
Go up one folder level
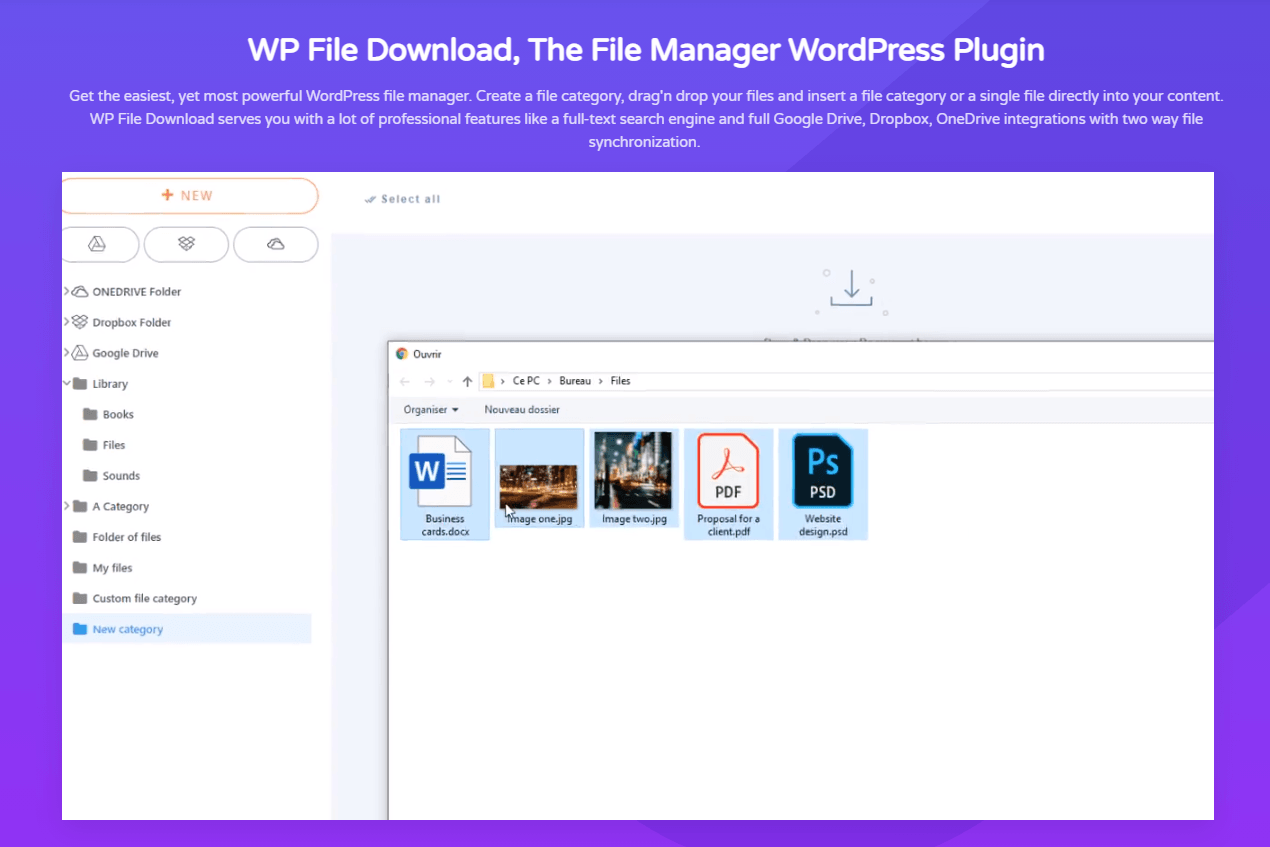coord(467,381)
